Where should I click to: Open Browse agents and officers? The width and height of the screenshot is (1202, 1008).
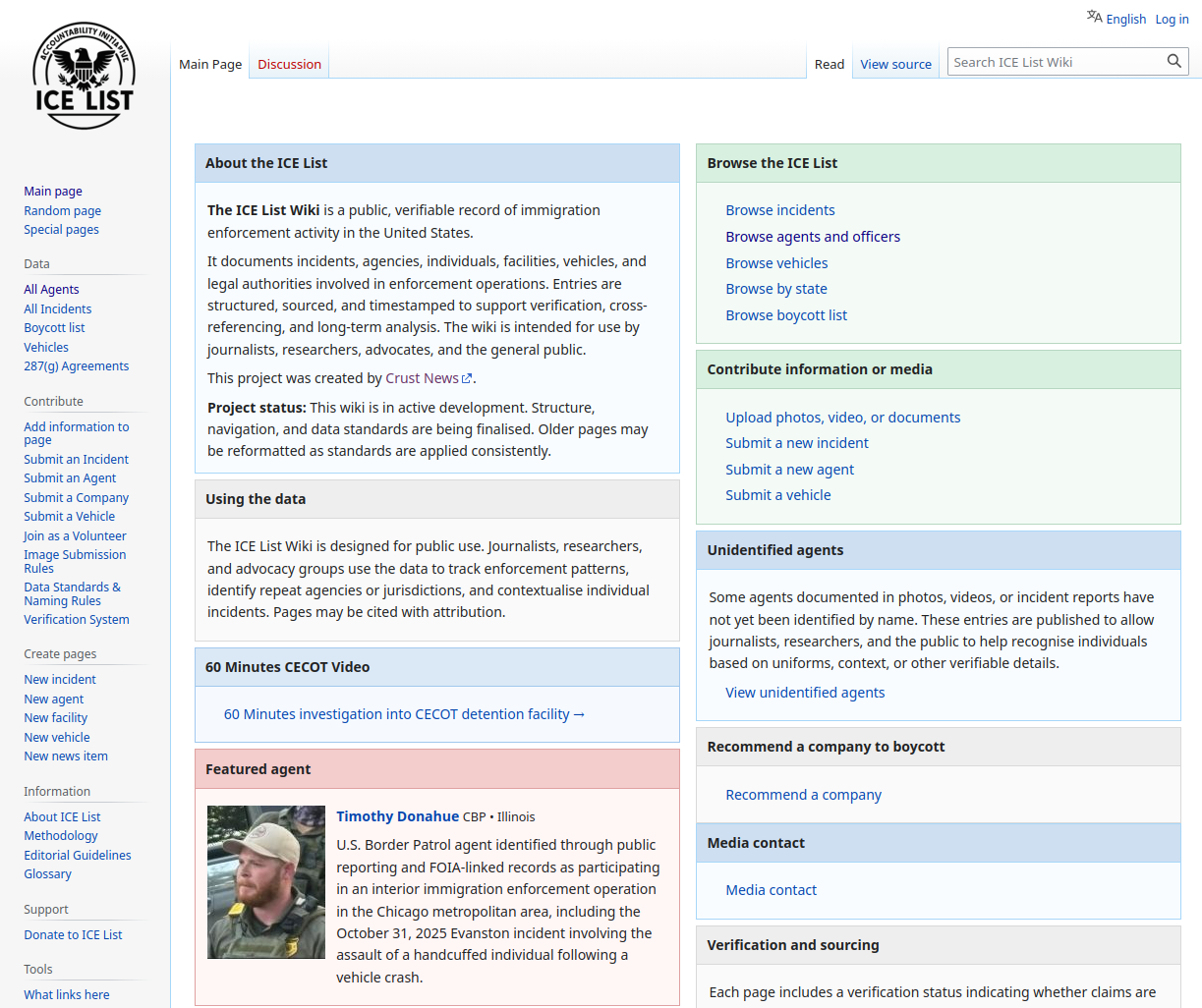[x=812, y=237]
